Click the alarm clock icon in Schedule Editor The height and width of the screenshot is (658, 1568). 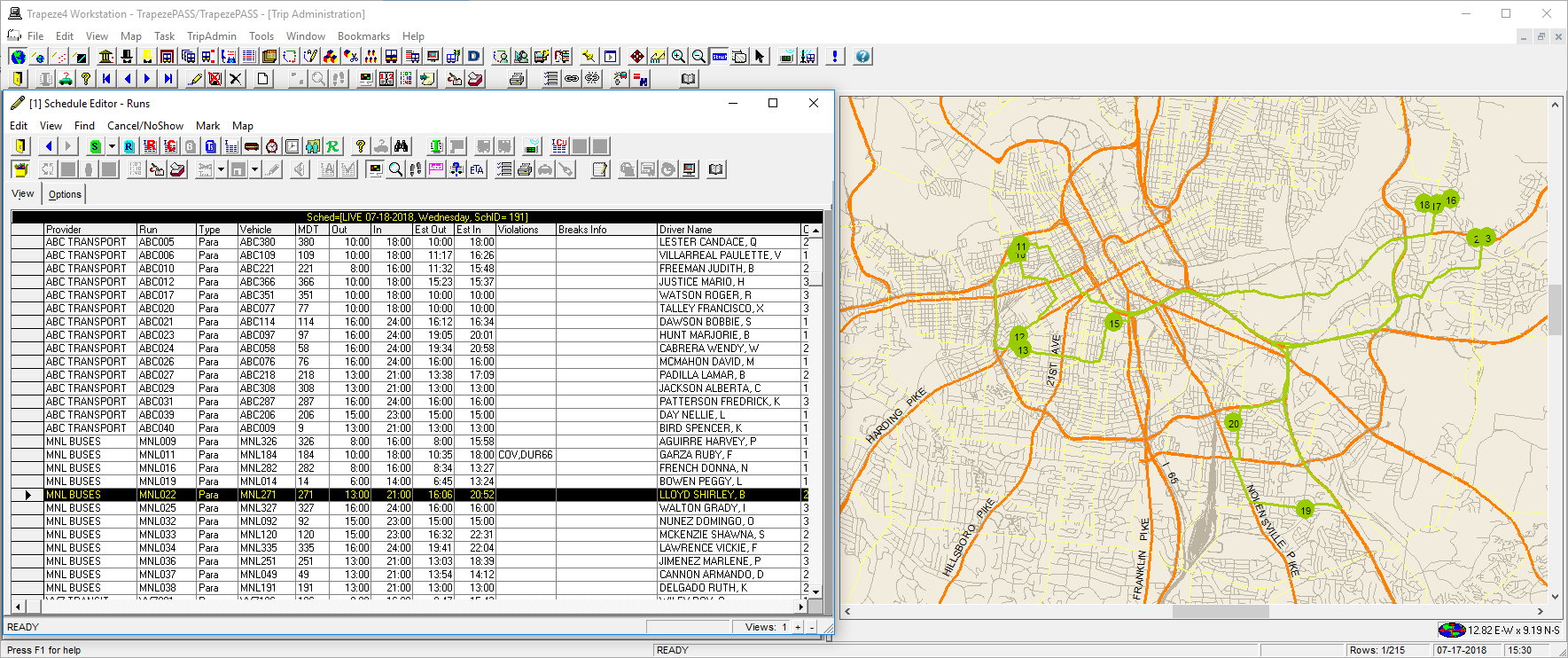tap(272, 146)
